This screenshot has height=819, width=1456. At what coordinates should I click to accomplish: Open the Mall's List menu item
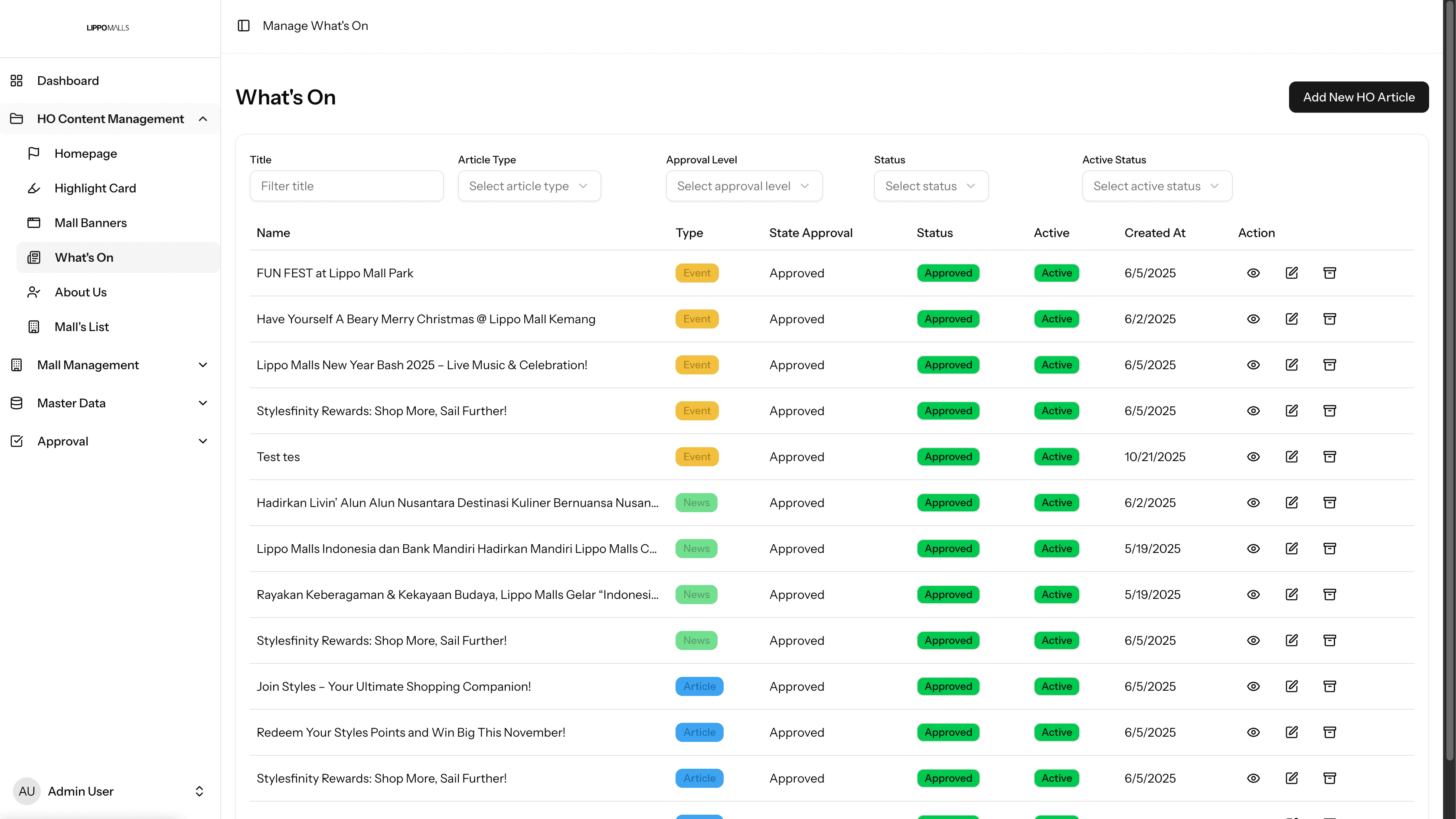[x=118, y=327]
